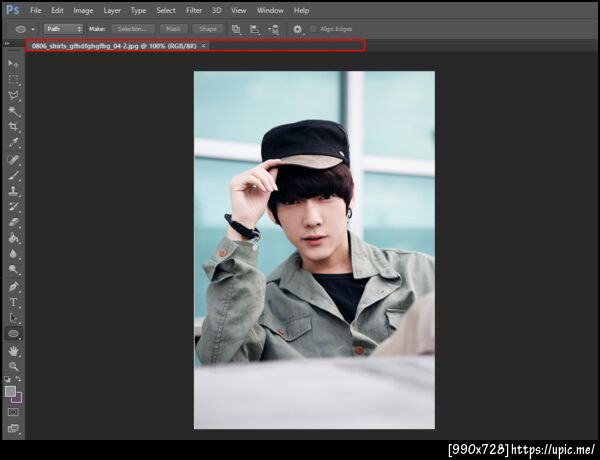Open the Window menu
This screenshot has height=460, width=600.
(270, 11)
